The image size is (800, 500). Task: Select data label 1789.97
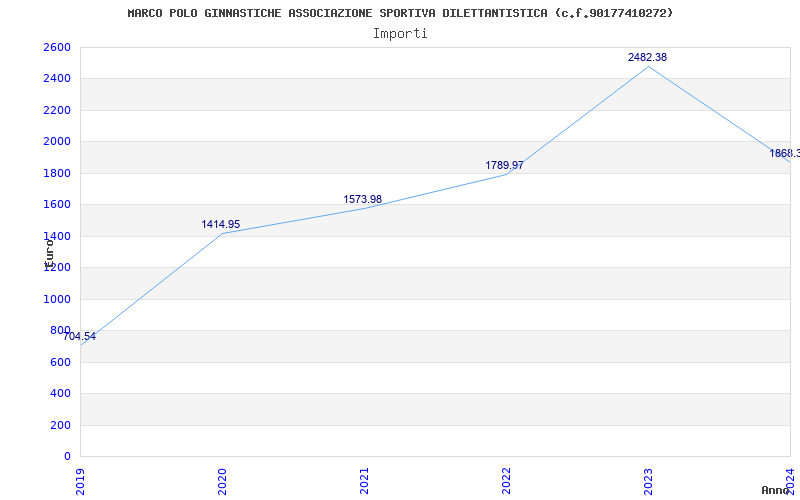(x=504, y=165)
